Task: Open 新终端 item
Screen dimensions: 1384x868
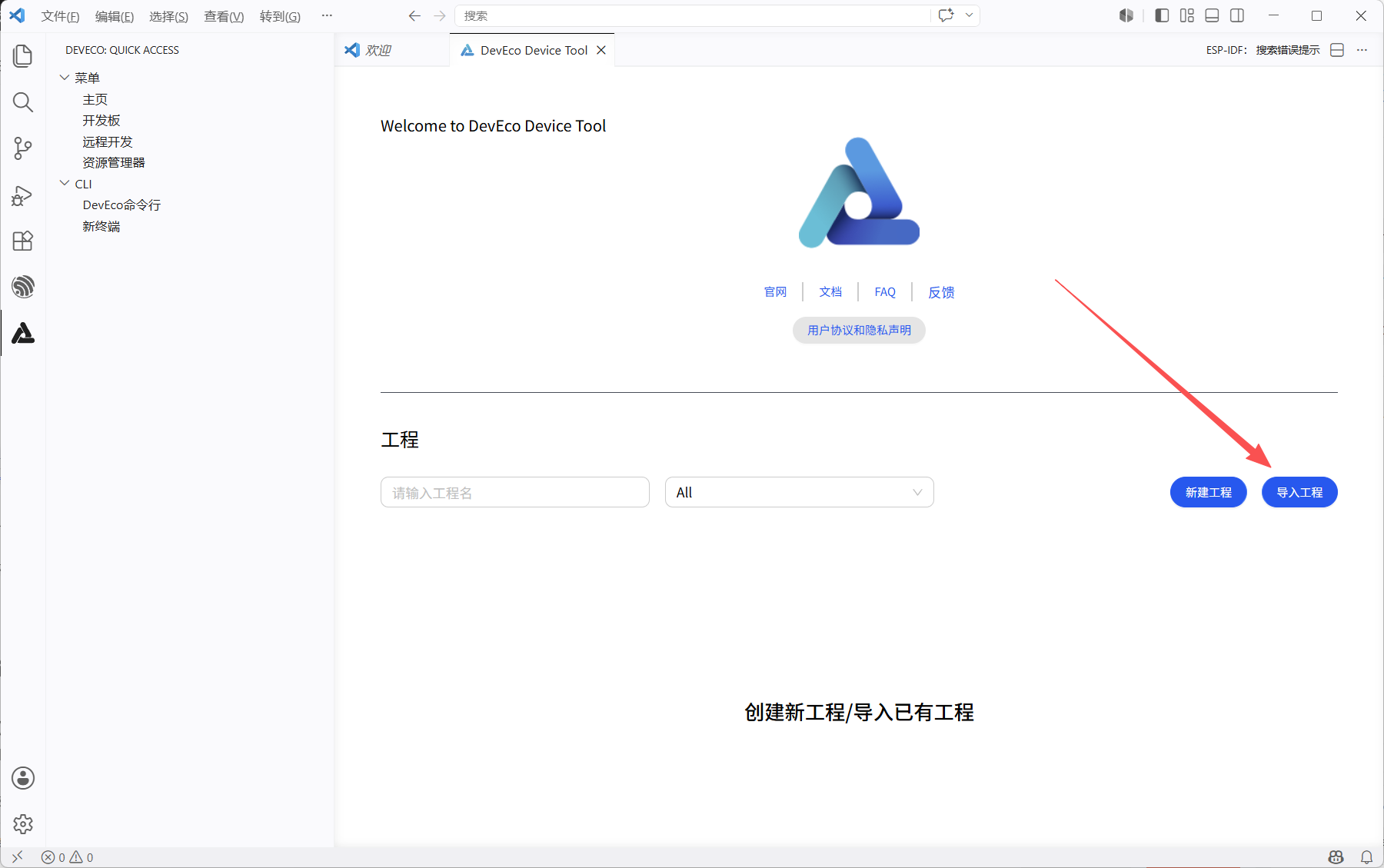Action: [101, 226]
